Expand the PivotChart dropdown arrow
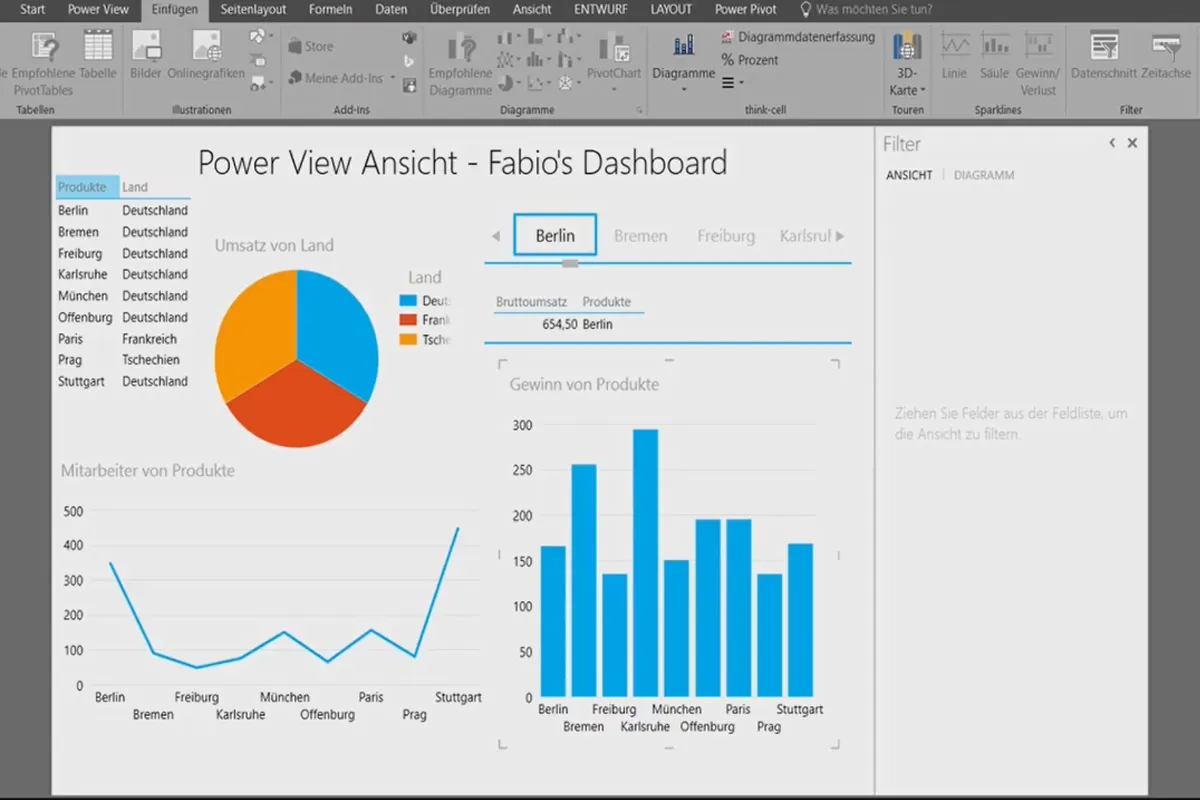Viewport: 1200px width, 800px height. pyautogui.click(x=613, y=89)
